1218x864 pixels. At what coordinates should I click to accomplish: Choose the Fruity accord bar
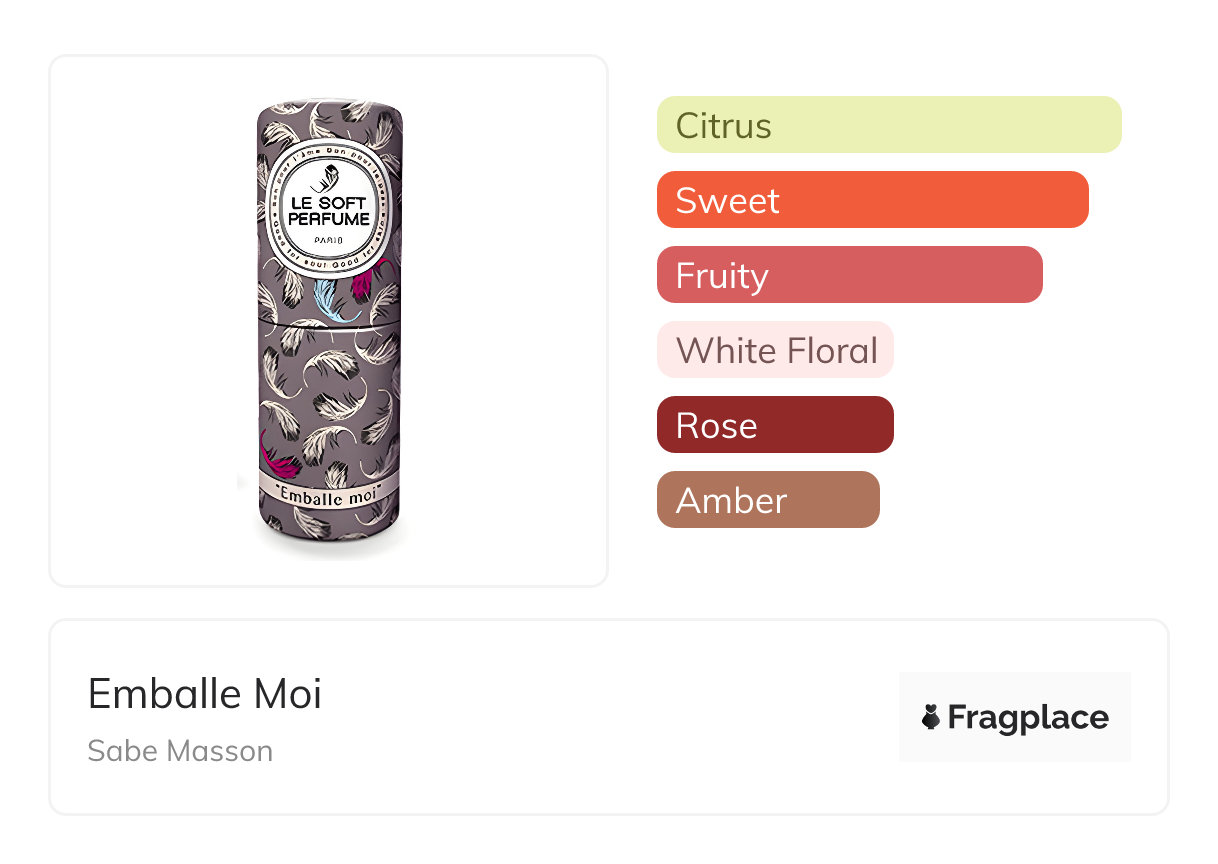point(849,275)
